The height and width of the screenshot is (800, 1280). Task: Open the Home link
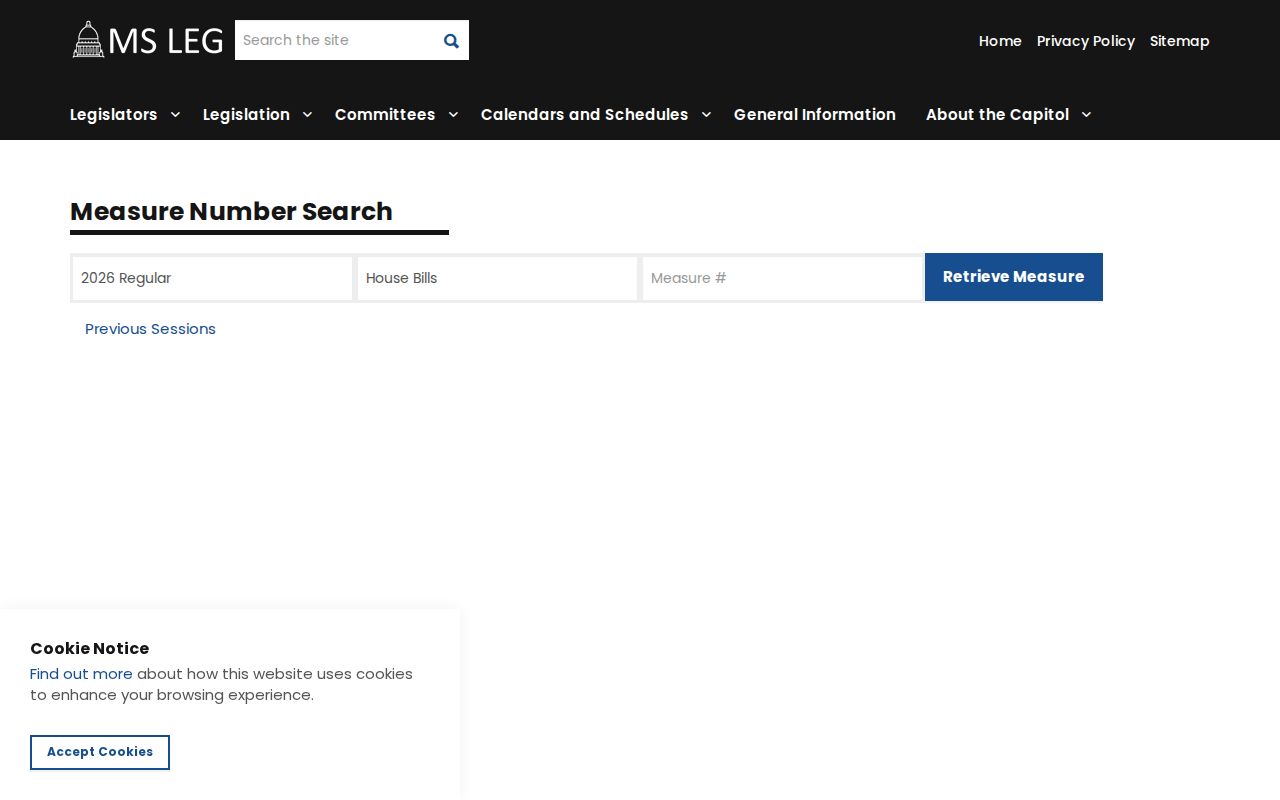[1000, 41]
